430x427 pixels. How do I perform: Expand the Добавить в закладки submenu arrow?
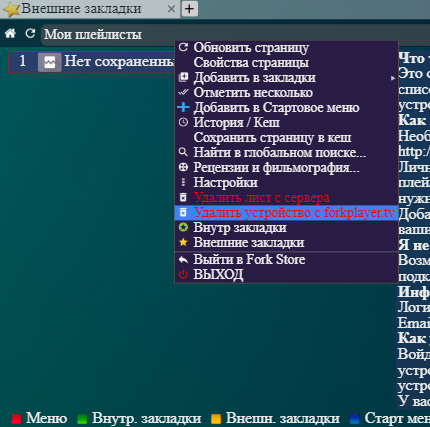click(x=393, y=78)
